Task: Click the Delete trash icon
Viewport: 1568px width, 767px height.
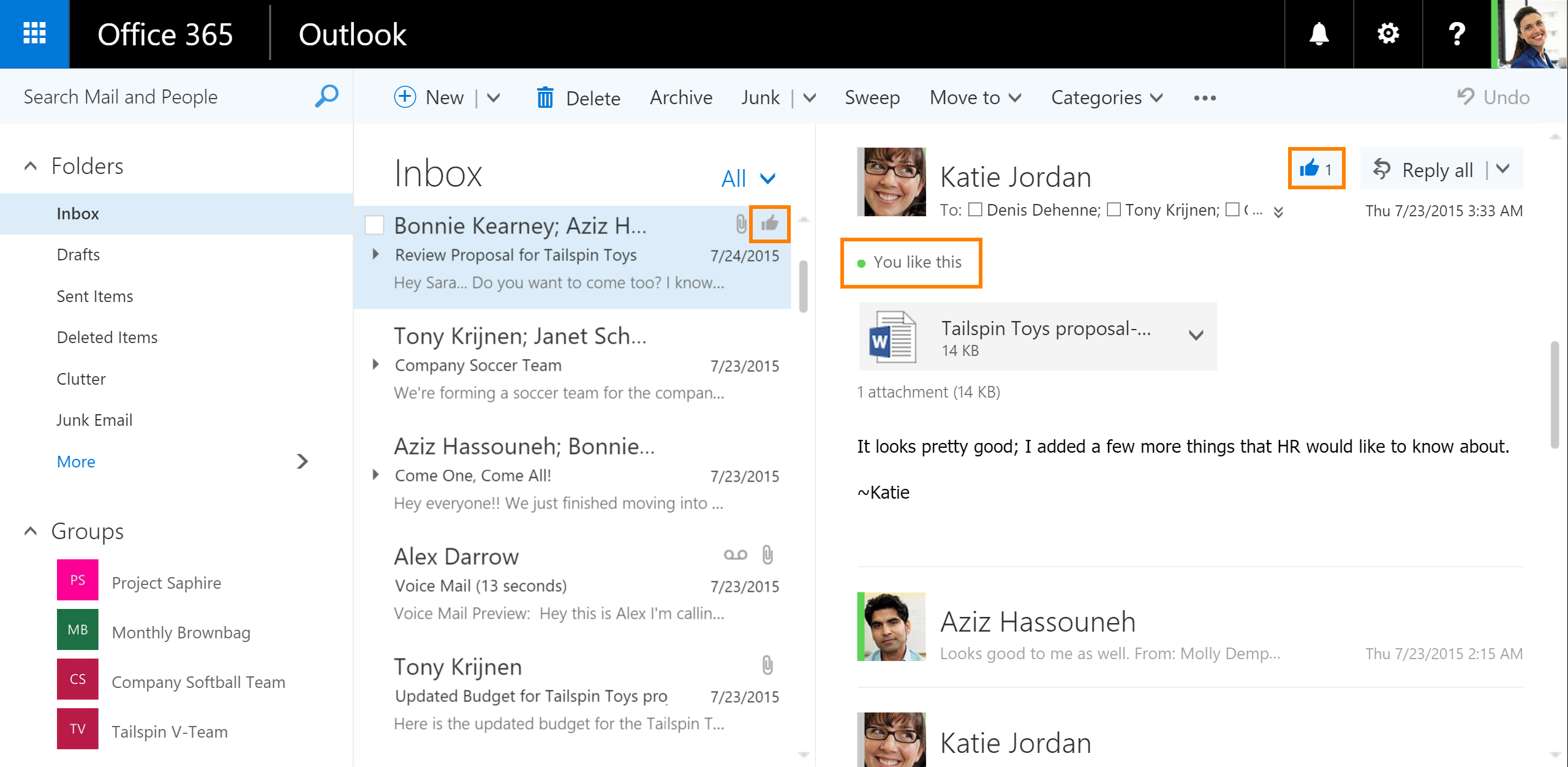Action: (546, 97)
